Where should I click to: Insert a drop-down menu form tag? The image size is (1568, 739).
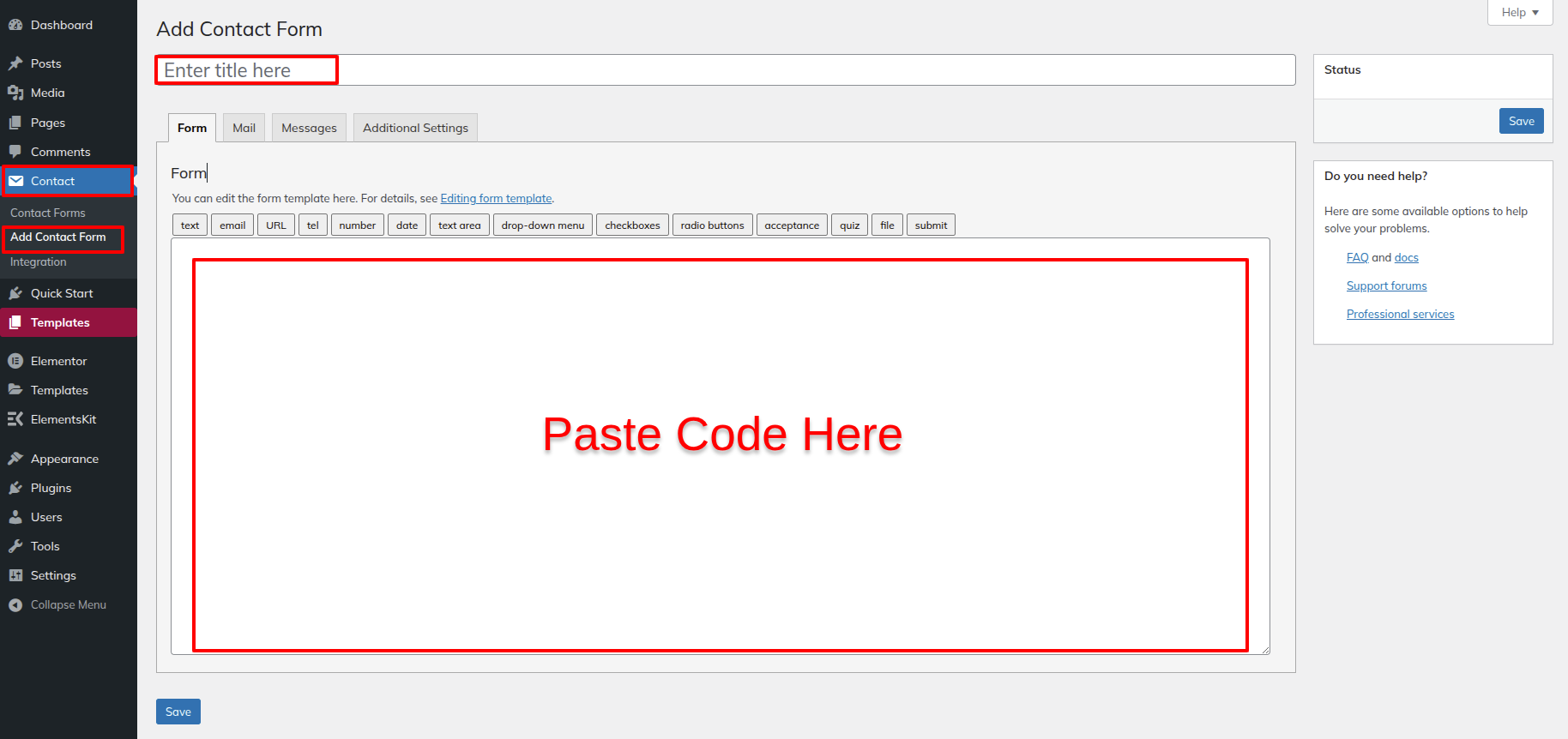tap(542, 225)
